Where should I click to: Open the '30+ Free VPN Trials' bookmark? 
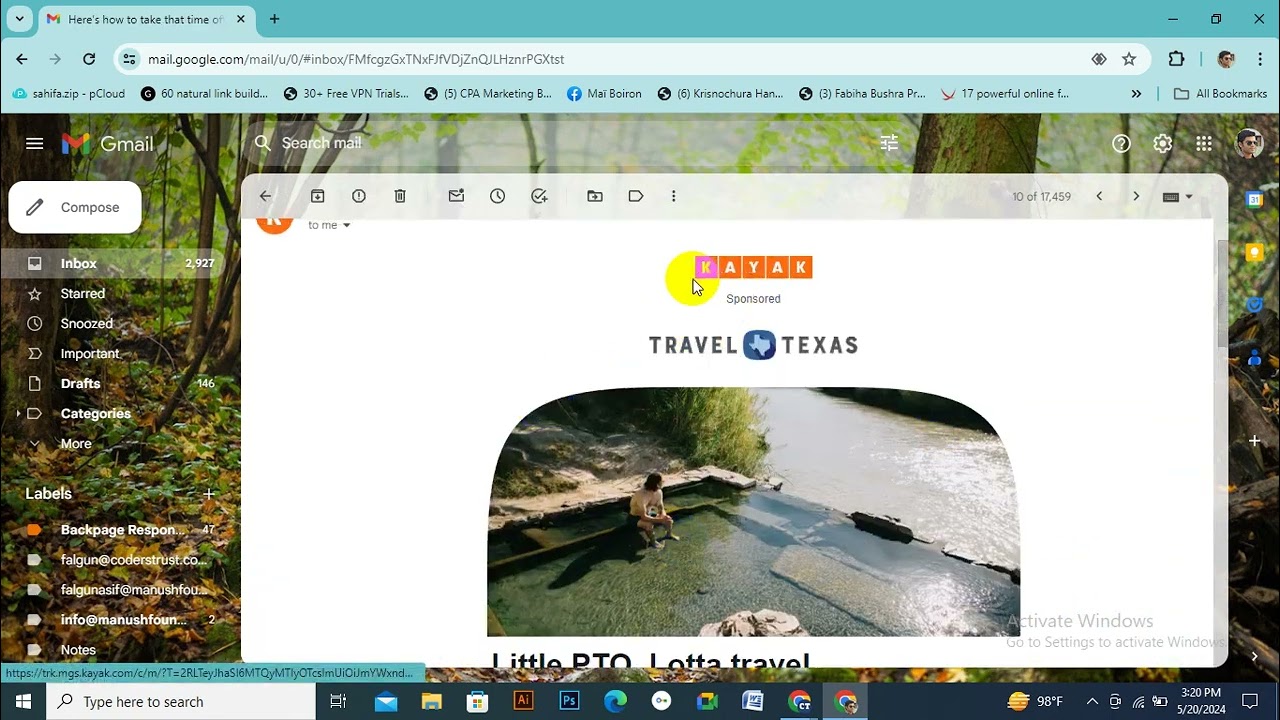(346, 94)
